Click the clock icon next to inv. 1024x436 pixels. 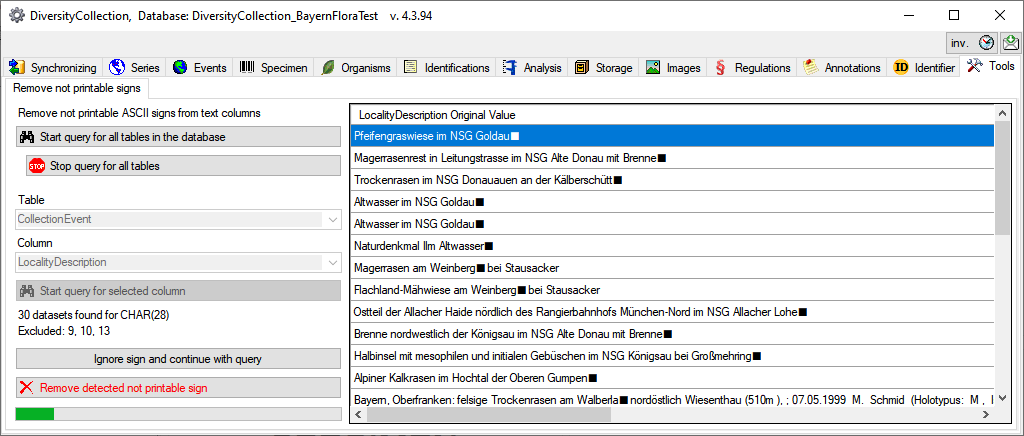pyautogui.click(x=986, y=43)
